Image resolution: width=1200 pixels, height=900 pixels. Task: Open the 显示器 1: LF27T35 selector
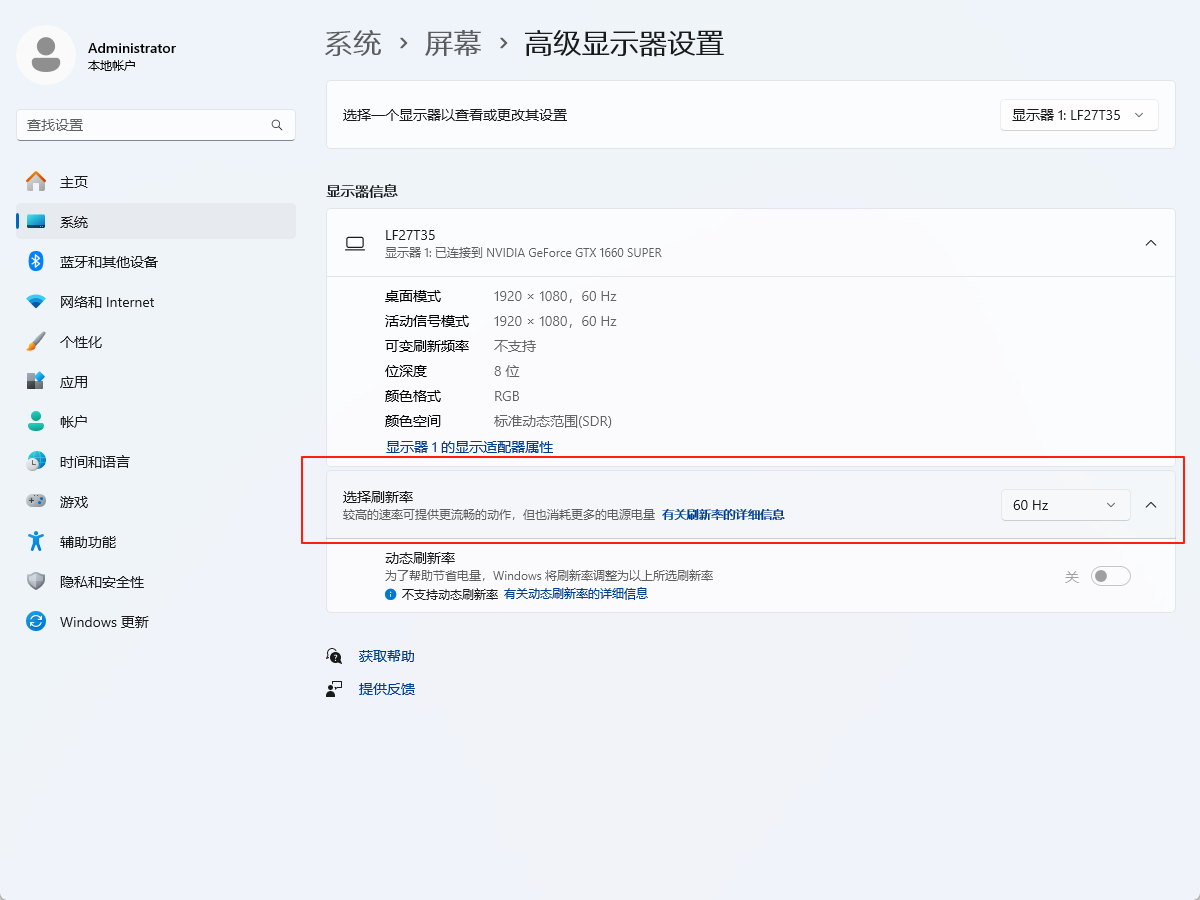[x=1079, y=115]
